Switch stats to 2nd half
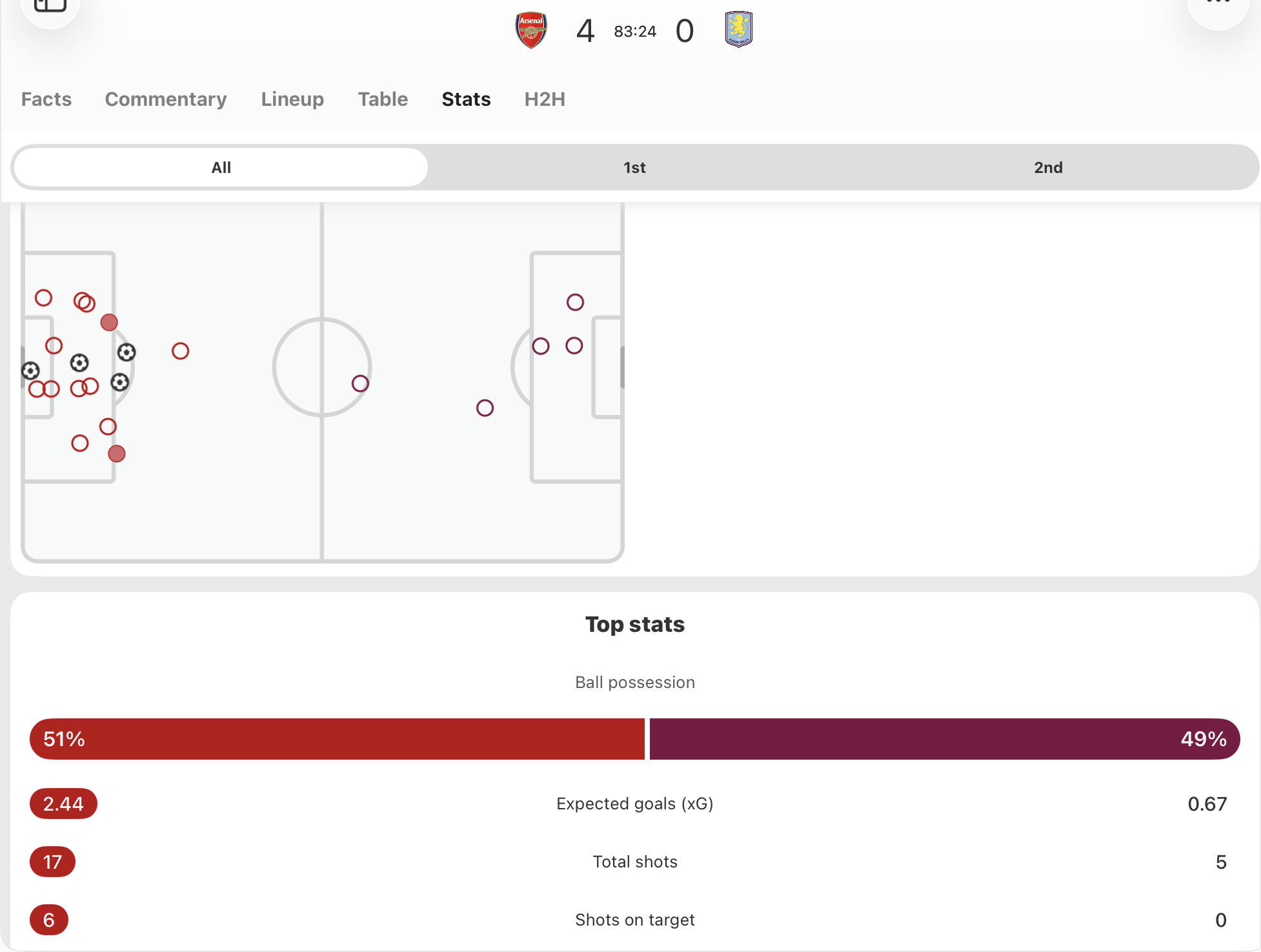1261x952 pixels. [1048, 168]
